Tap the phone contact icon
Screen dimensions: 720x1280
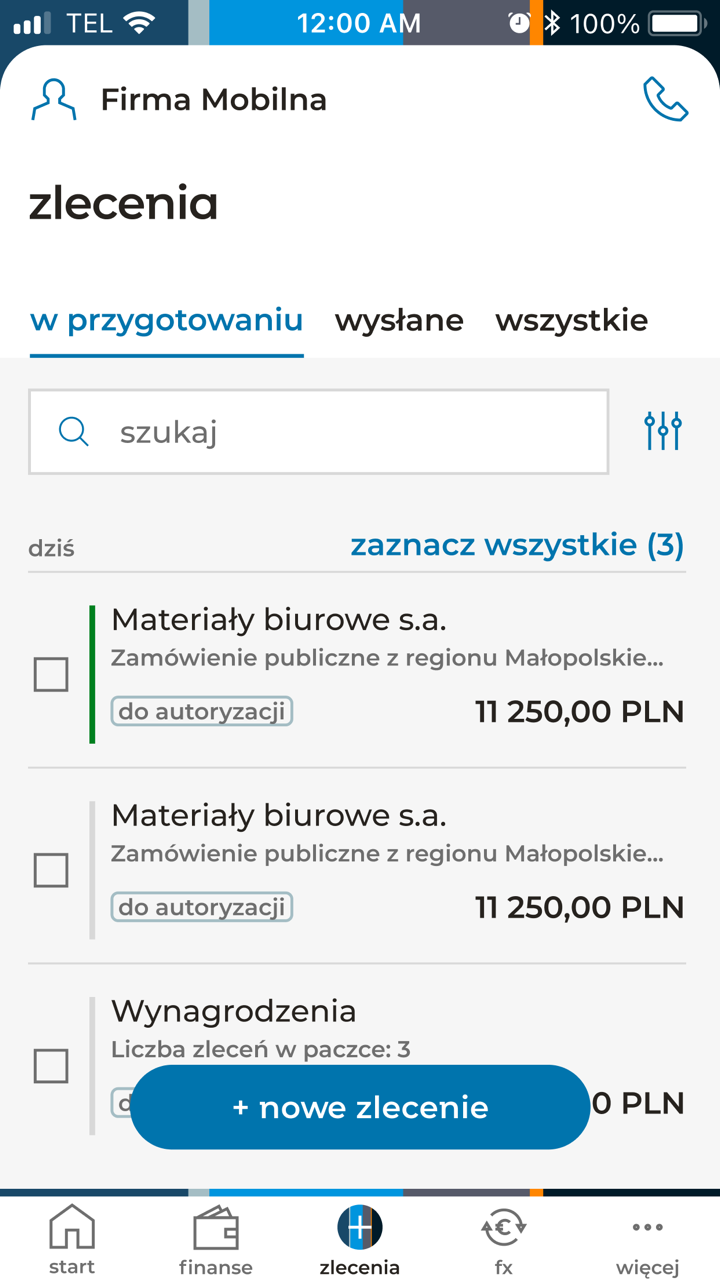[665, 98]
